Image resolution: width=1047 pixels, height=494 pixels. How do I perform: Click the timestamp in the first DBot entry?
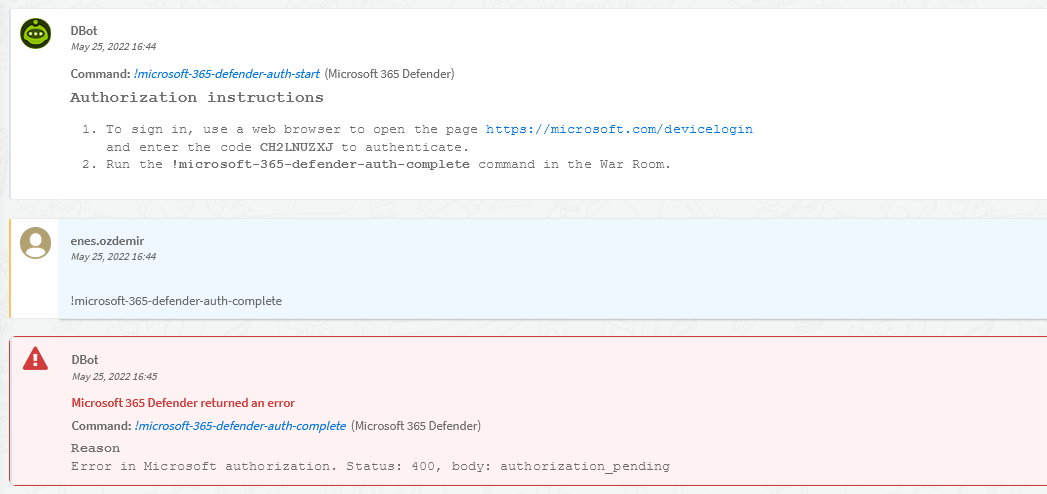click(x=114, y=47)
